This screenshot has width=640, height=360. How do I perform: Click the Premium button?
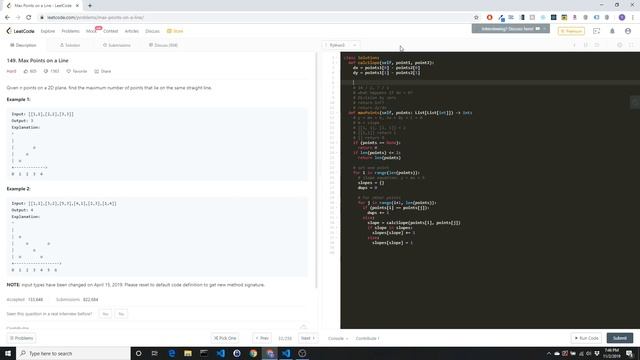click(x=571, y=31)
